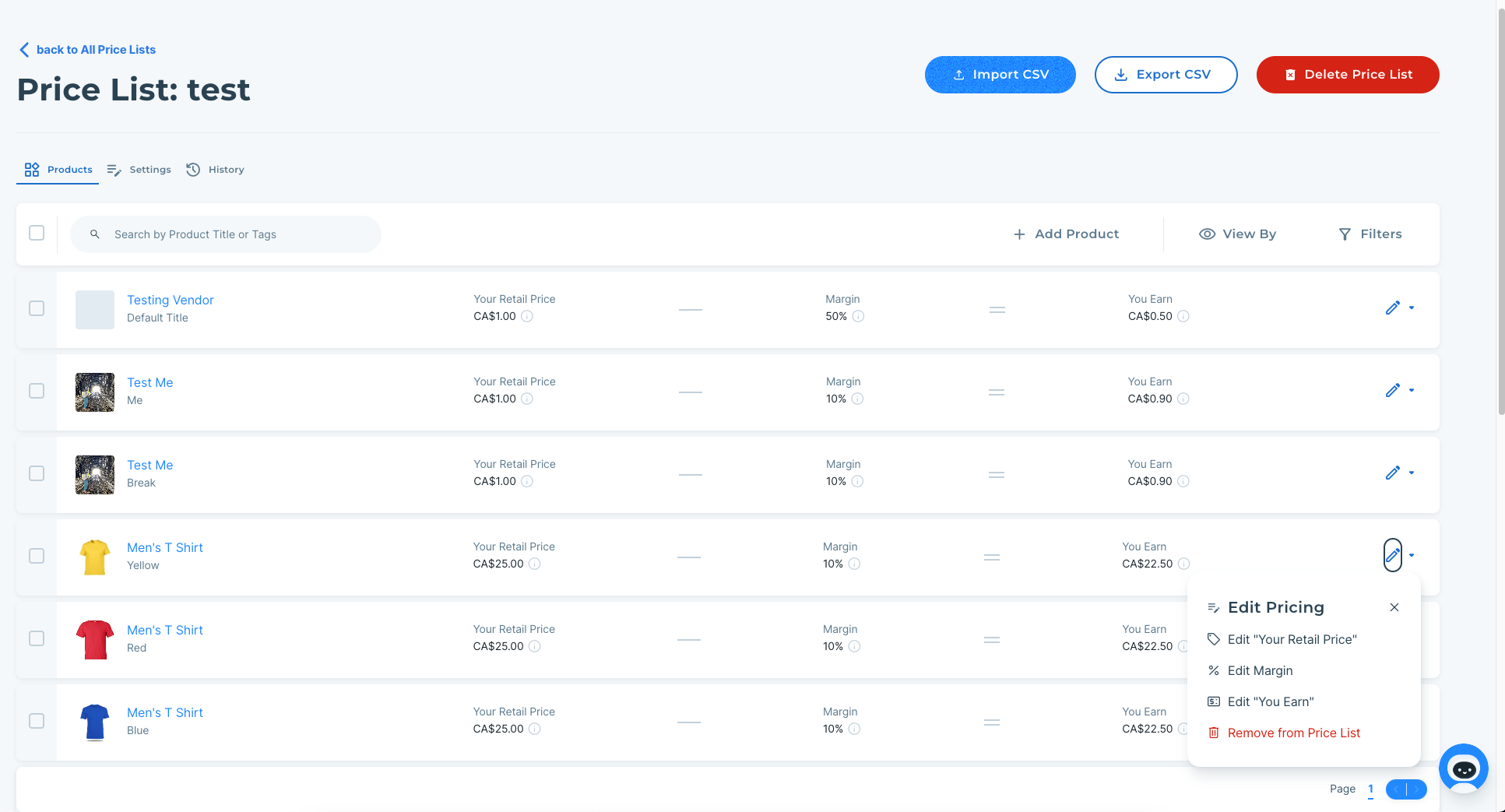
Task: Close the Edit Pricing popup
Action: tap(1394, 607)
